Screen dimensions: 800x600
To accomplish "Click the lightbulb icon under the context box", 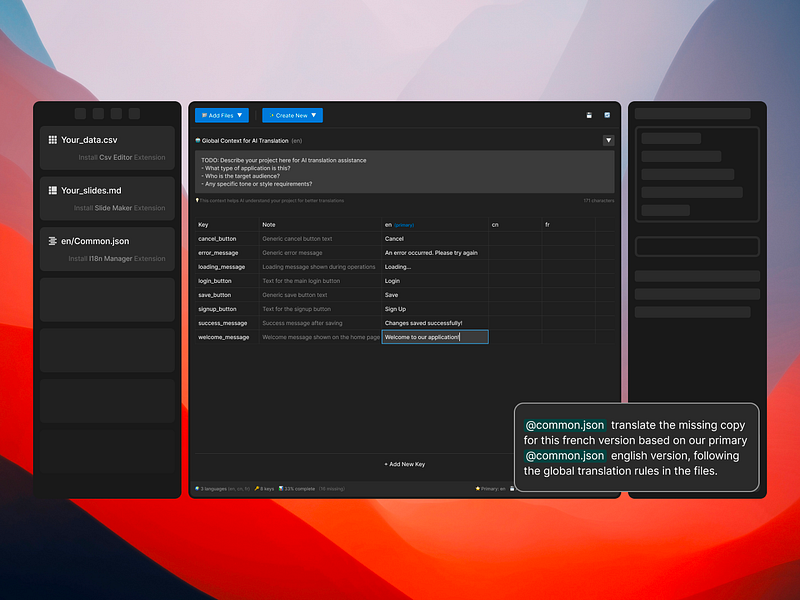I will [x=197, y=201].
